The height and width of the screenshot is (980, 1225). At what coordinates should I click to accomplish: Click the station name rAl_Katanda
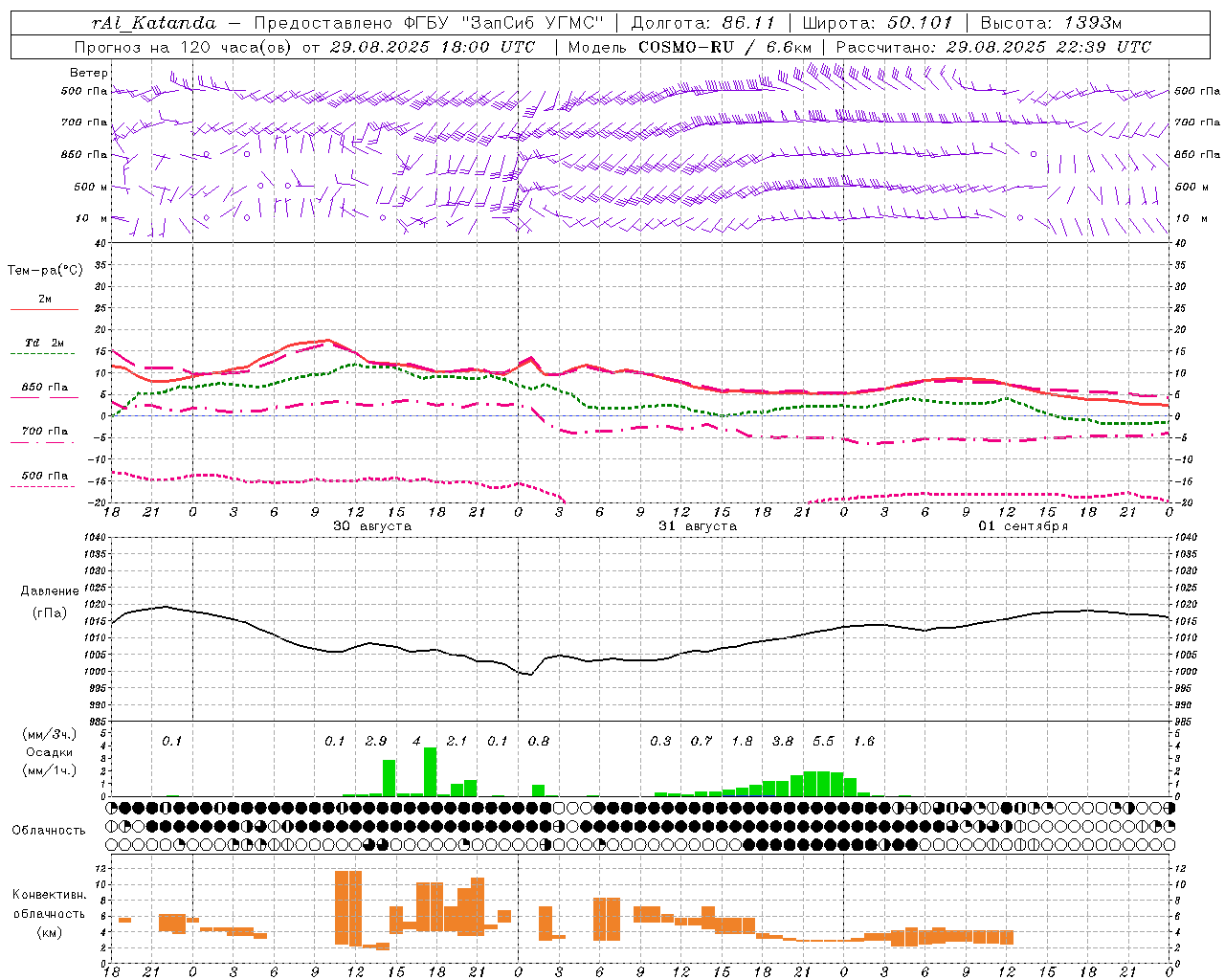(x=153, y=23)
